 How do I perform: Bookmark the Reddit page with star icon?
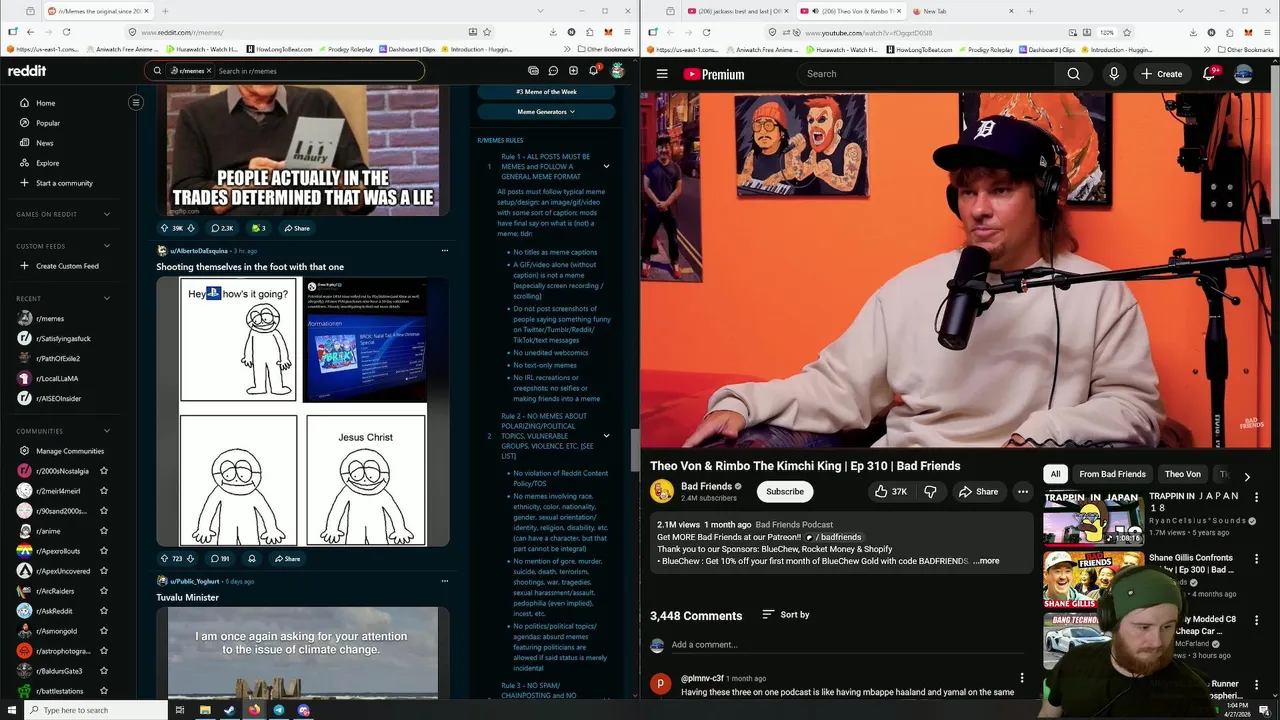pos(487,32)
